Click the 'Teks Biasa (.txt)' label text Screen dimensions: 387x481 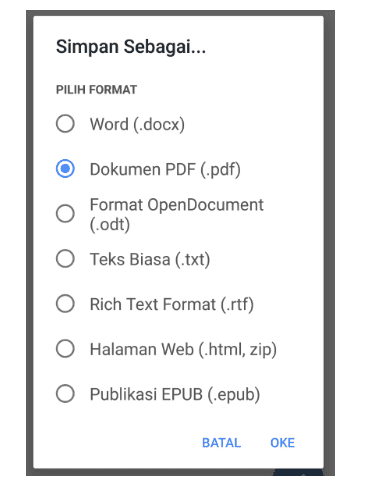(x=150, y=260)
